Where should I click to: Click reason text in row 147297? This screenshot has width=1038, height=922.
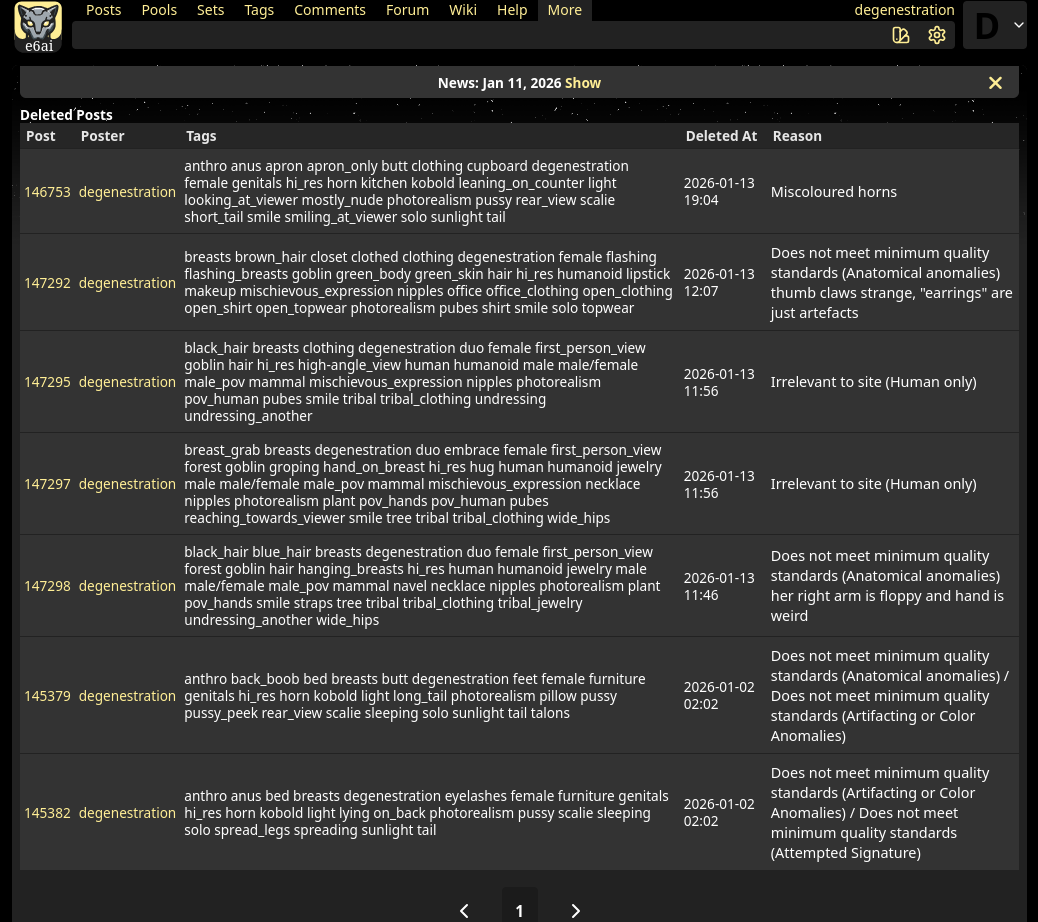click(873, 484)
